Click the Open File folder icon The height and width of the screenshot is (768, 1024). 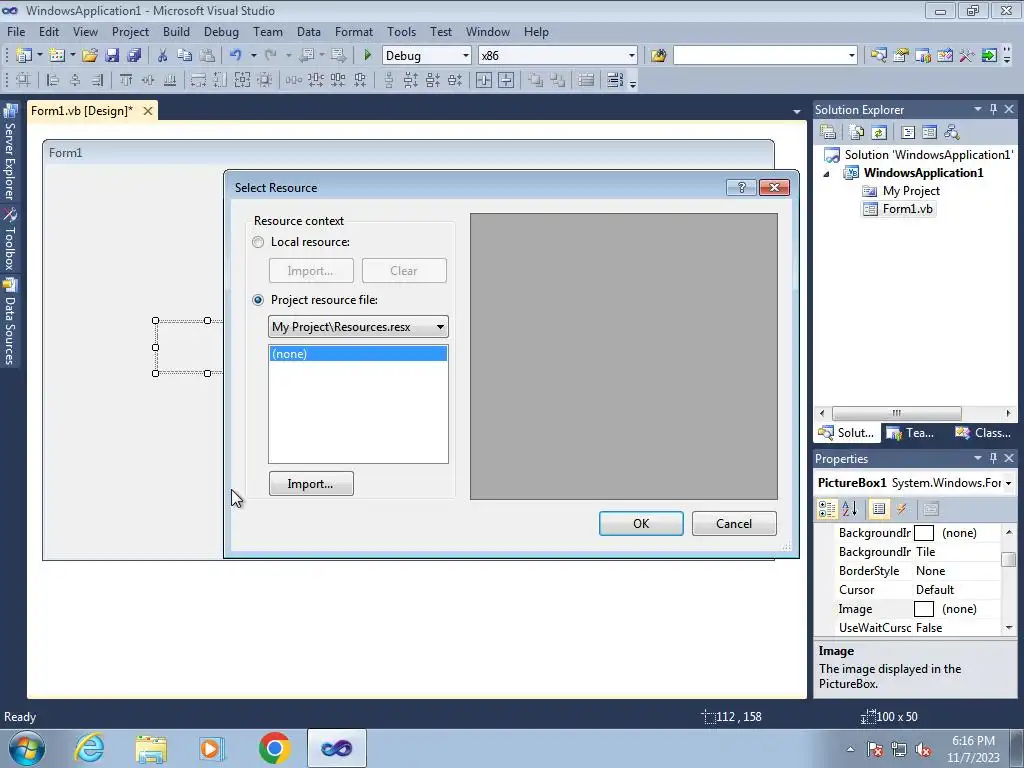(x=89, y=56)
